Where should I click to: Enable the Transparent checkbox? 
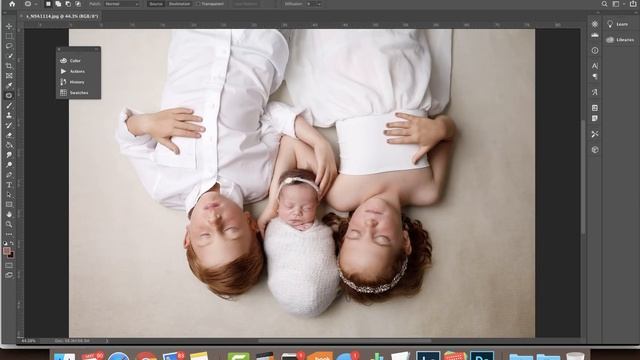tap(198, 4)
